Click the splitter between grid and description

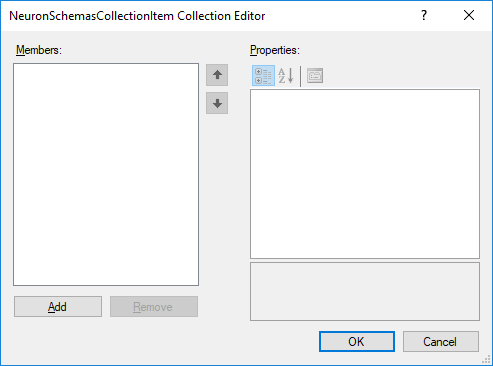[365, 260]
